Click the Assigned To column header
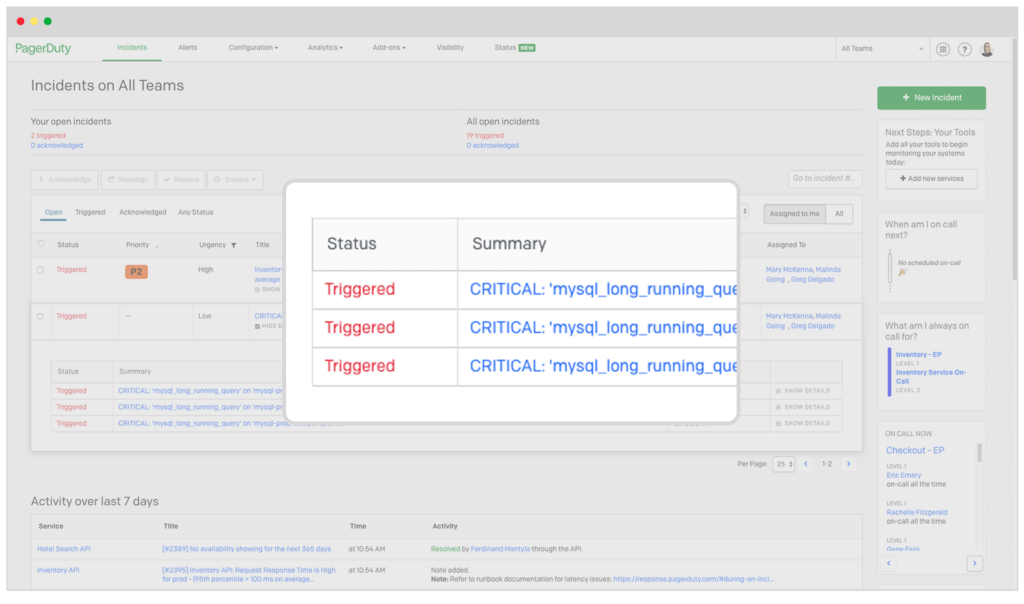Screen dimensions: 1024x604 [786, 245]
